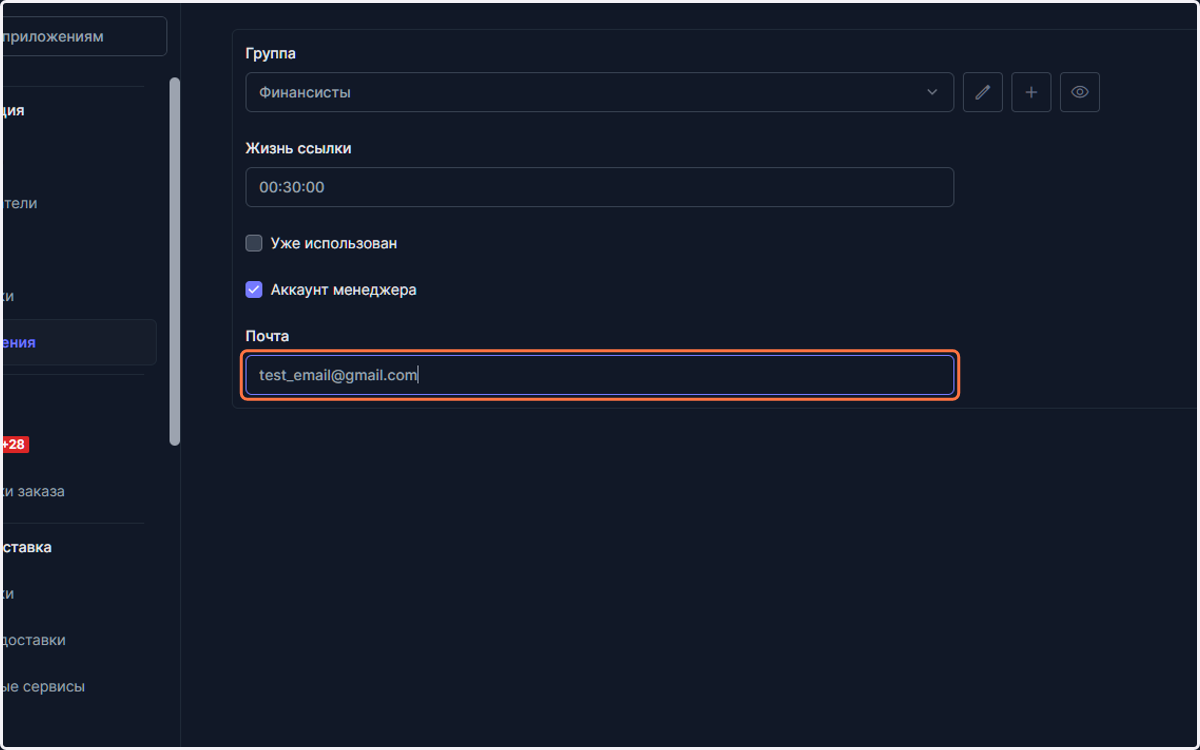Click the Уже использован label text
1200x750 pixels.
click(334, 243)
